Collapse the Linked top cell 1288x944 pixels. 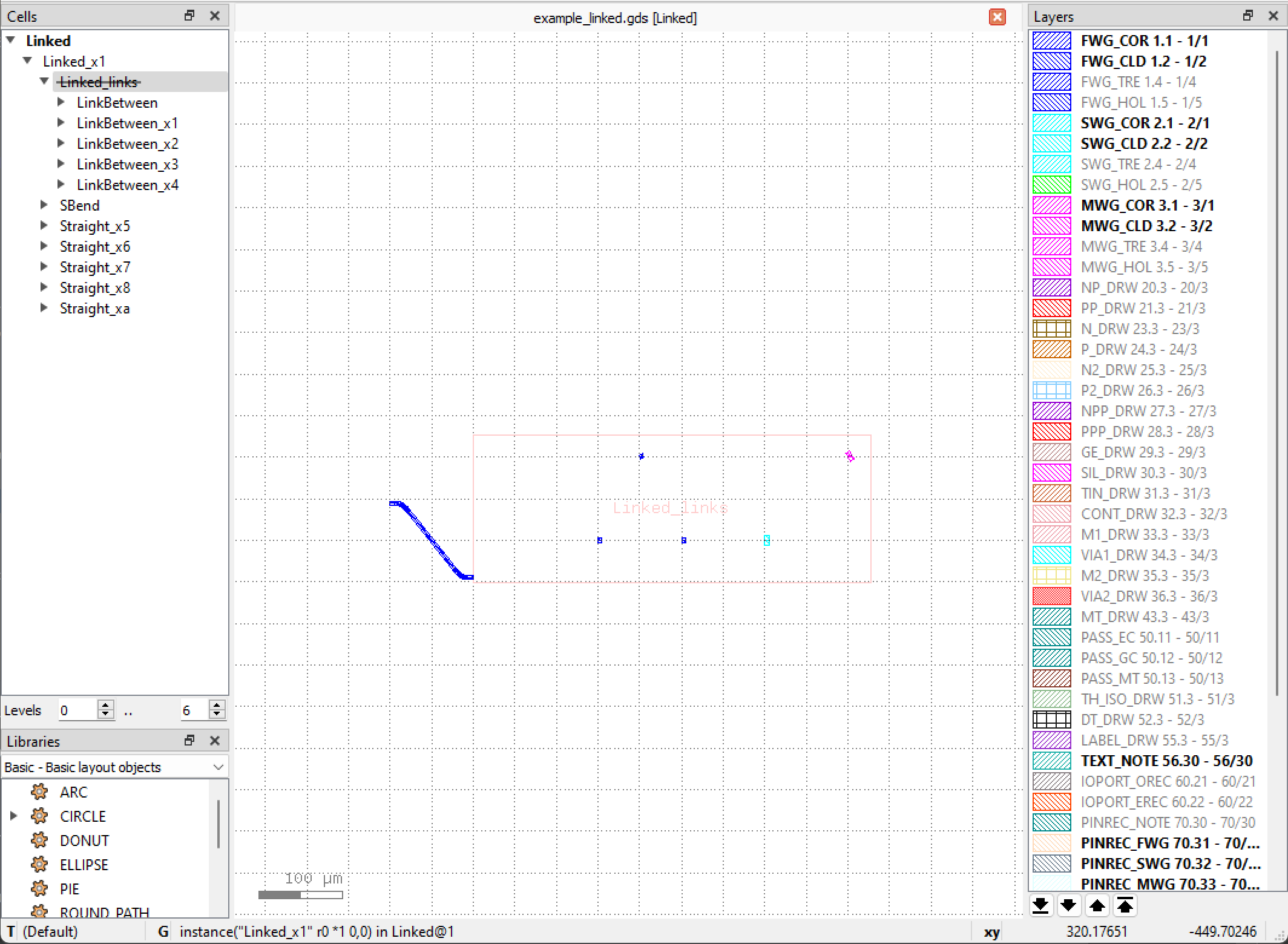coord(11,40)
